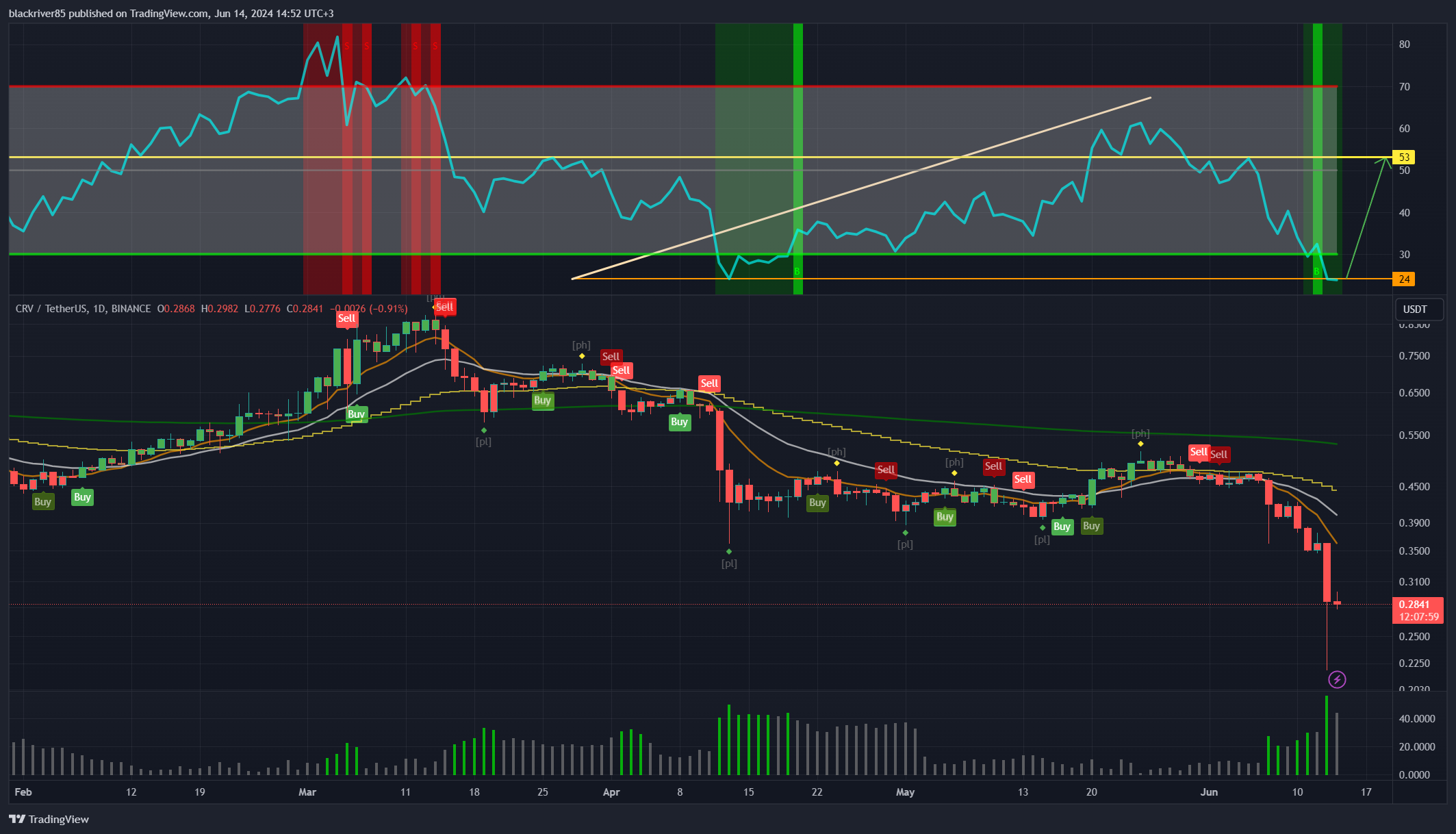Click 20.0000 on the volume scale
Image resolution: width=1456 pixels, height=834 pixels.
tap(1417, 747)
